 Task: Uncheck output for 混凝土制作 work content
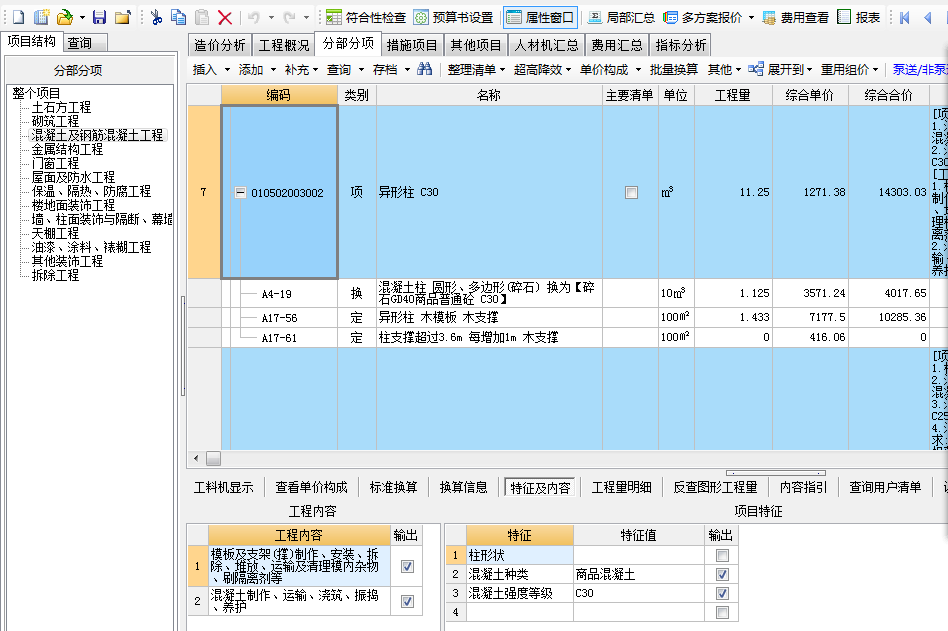tap(407, 601)
